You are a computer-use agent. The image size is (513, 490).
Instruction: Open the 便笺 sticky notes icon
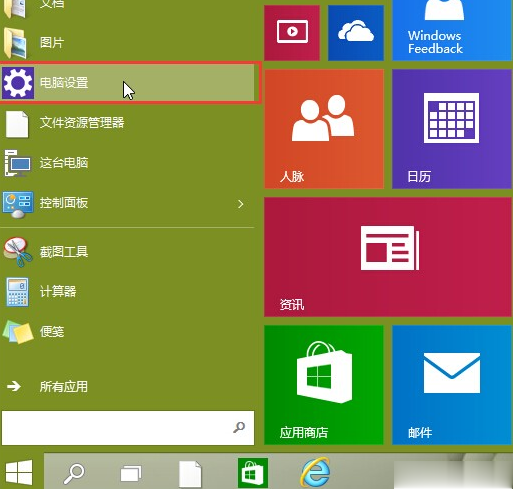click(x=18, y=332)
